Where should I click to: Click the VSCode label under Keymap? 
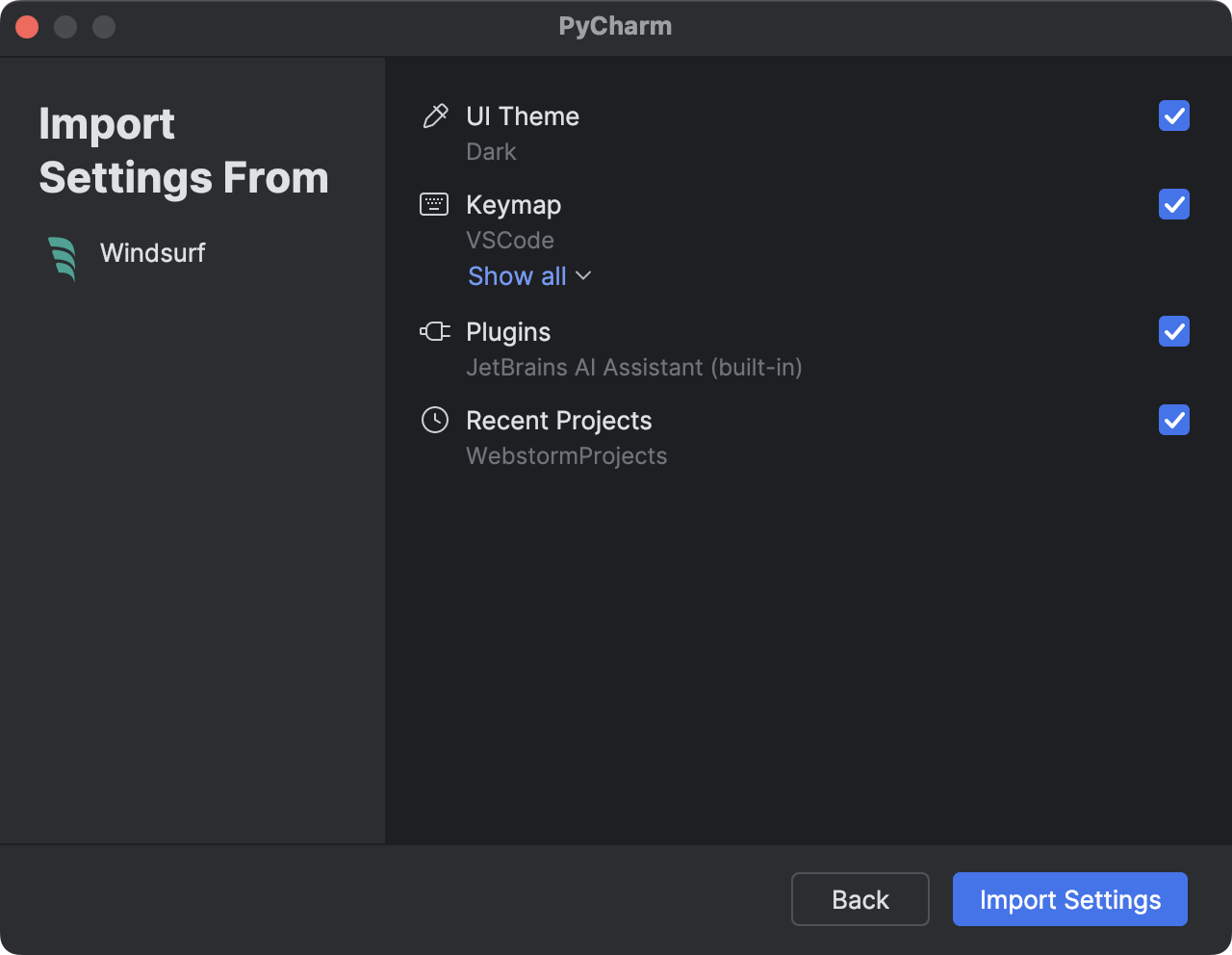coord(510,240)
